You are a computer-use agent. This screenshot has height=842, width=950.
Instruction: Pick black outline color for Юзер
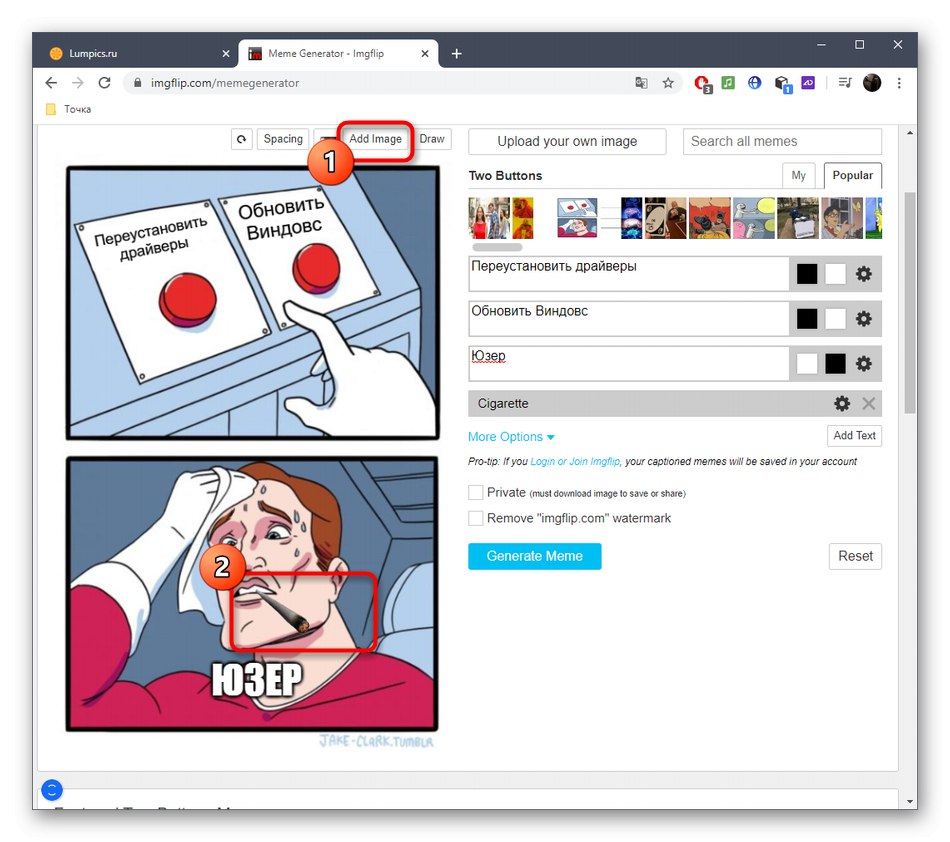(x=835, y=363)
